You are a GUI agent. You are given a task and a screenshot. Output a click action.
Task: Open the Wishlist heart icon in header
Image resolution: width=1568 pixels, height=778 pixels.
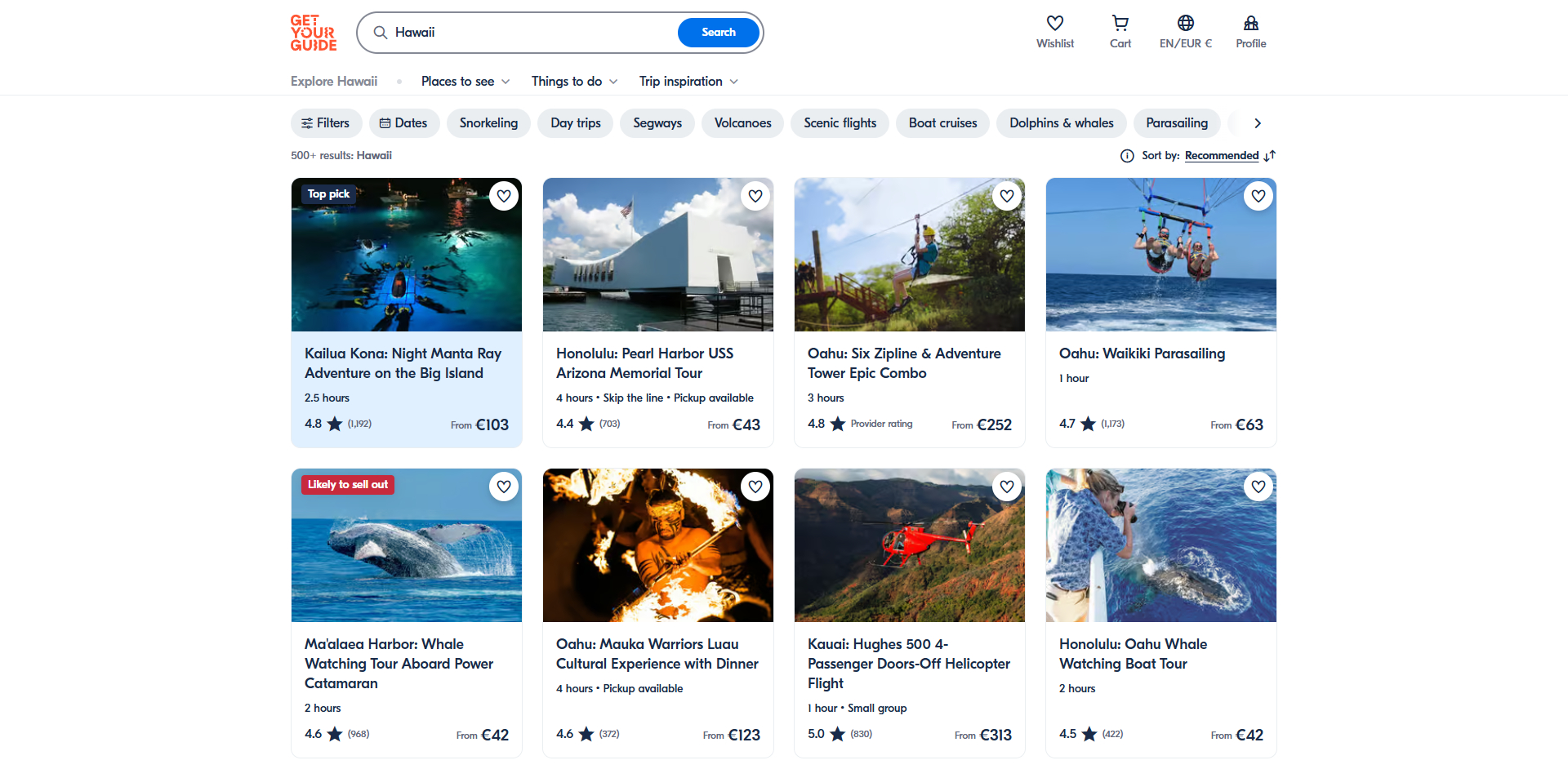(x=1054, y=24)
